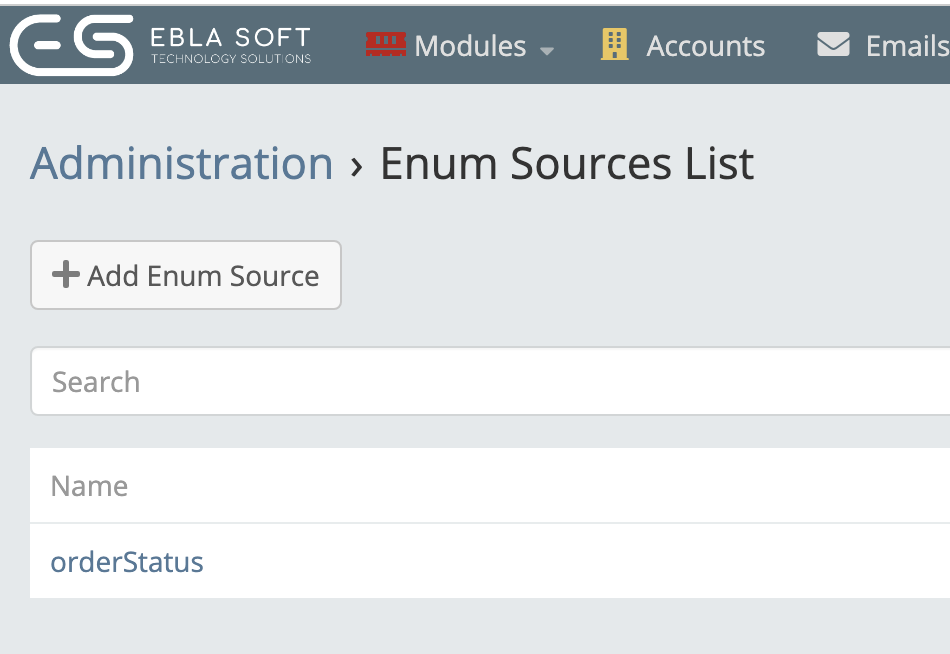Navigate to the Administration breadcrumb link
Viewport: 950px width, 654px height.
coord(182,164)
